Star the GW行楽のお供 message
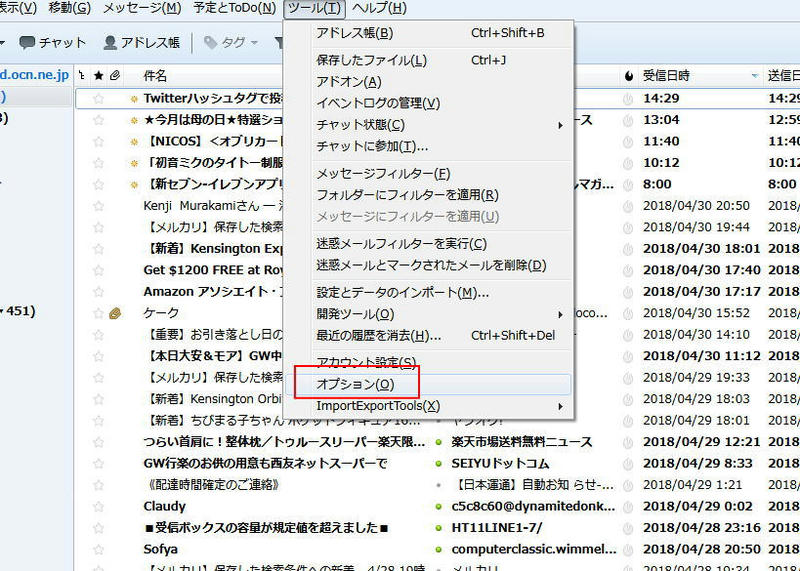Image resolution: width=800 pixels, height=571 pixels. (x=98, y=463)
